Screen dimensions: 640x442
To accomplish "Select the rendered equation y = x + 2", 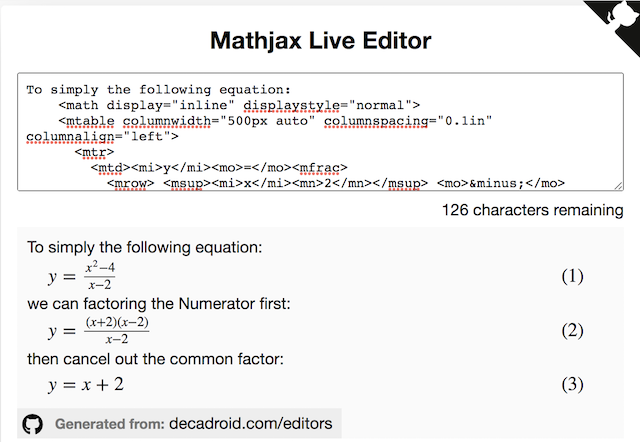I will [86, 384].
